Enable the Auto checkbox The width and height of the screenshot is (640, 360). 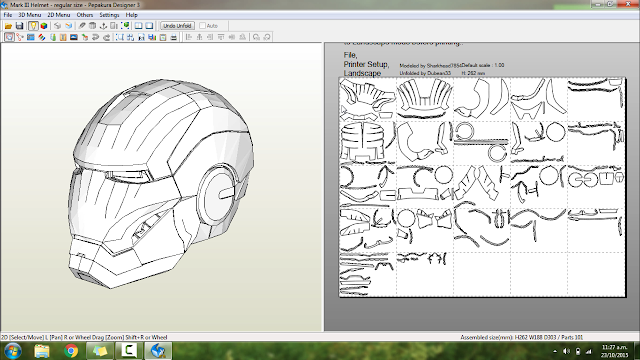[202, 26]
